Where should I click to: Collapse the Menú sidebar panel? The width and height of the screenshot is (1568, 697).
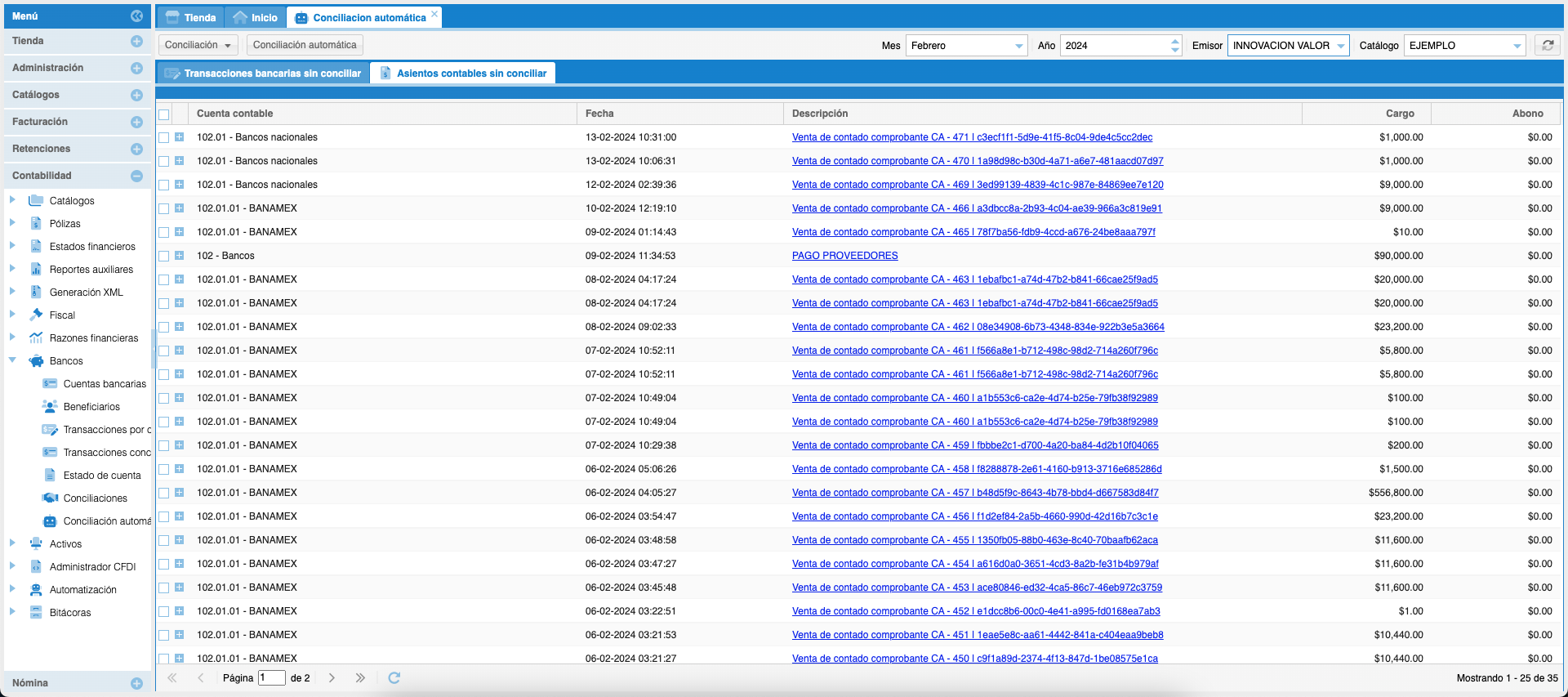pyautogui.click(x=136, y=16)
